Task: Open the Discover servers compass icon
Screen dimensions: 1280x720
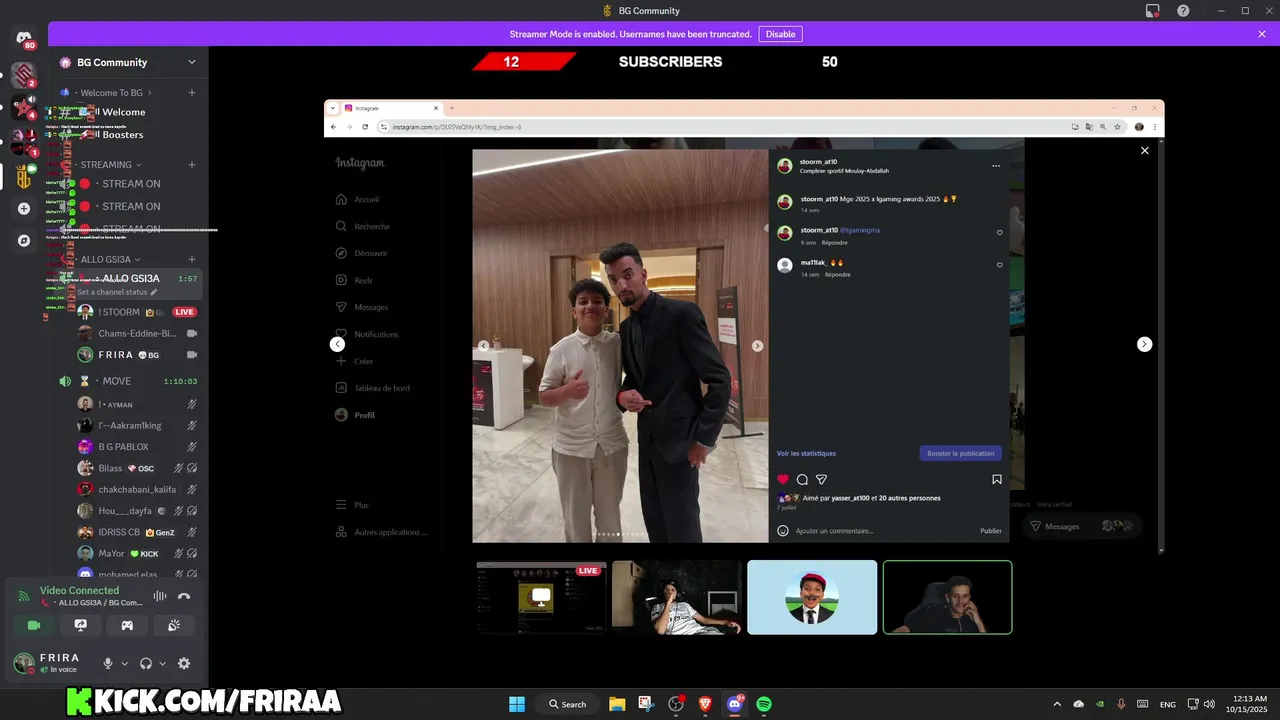Action: pos(24,241)
